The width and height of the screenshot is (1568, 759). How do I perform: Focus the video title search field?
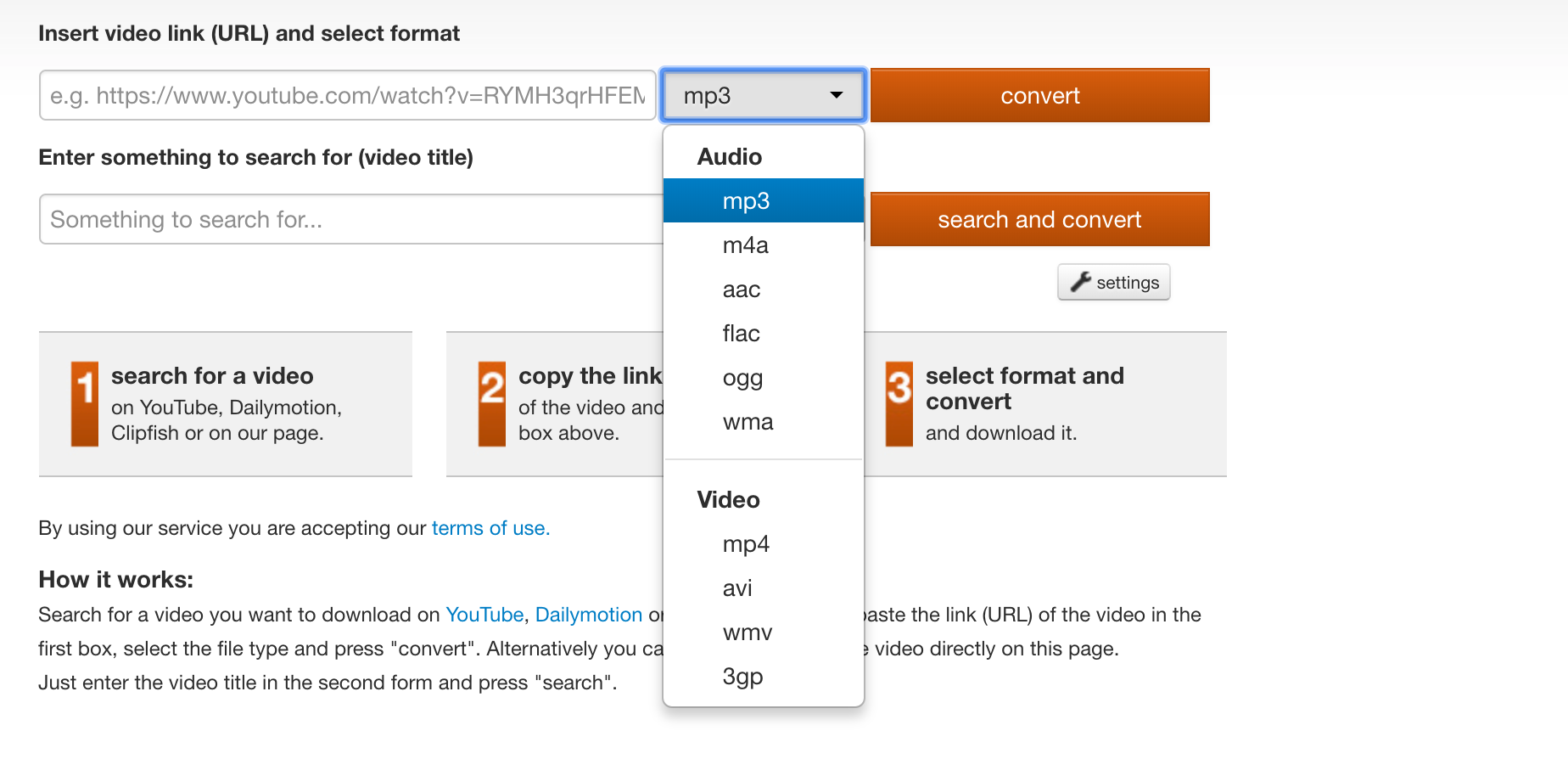(352, 219)
